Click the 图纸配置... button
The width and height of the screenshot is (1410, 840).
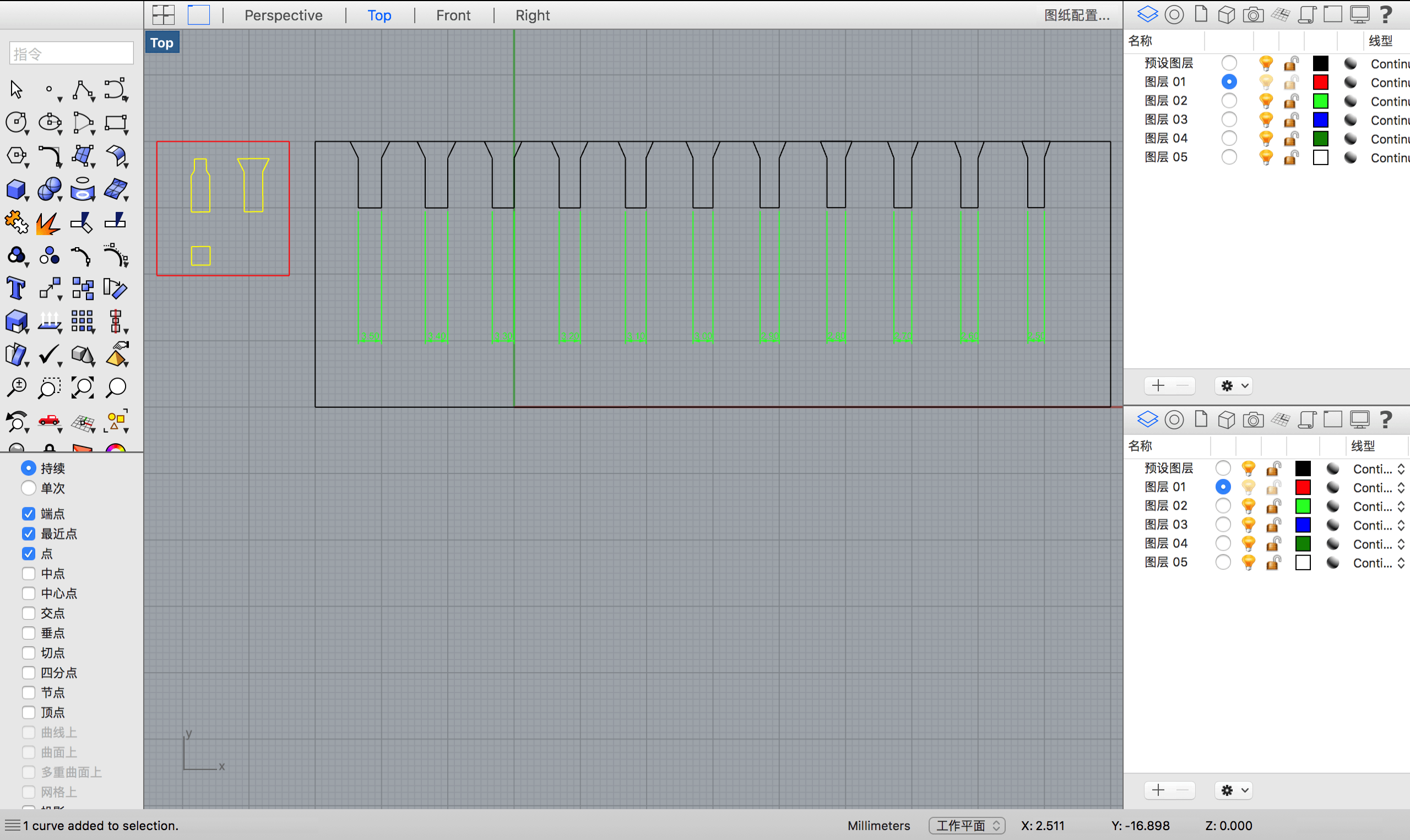pyautogui.click(x=1076, y=15)
